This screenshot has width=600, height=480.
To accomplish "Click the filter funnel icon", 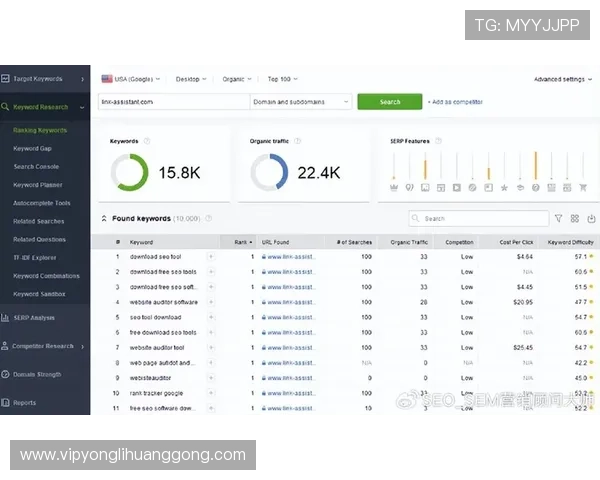I will pos(558,218).
